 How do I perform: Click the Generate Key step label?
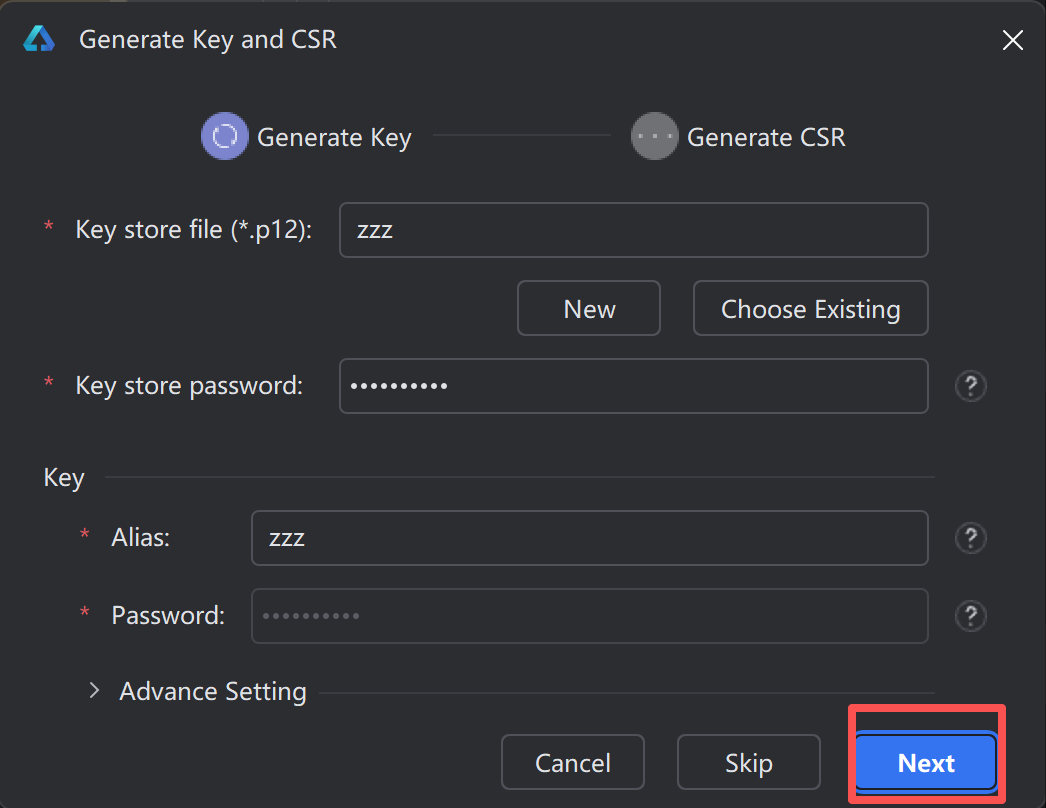(333, 136)
